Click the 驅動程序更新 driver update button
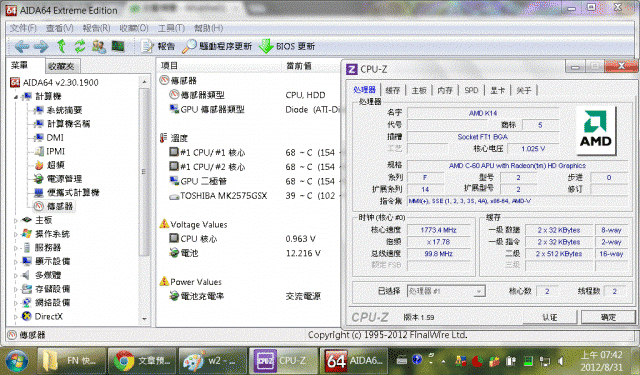This screenshot has height=375, width=640. tap(217, 47)
